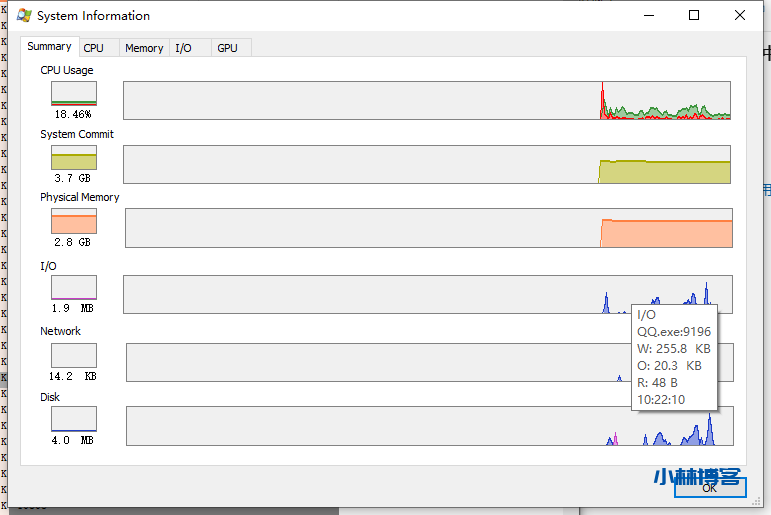Switch to the GPU tab
This screenshot has width=771, height=515.
point(228,48)
